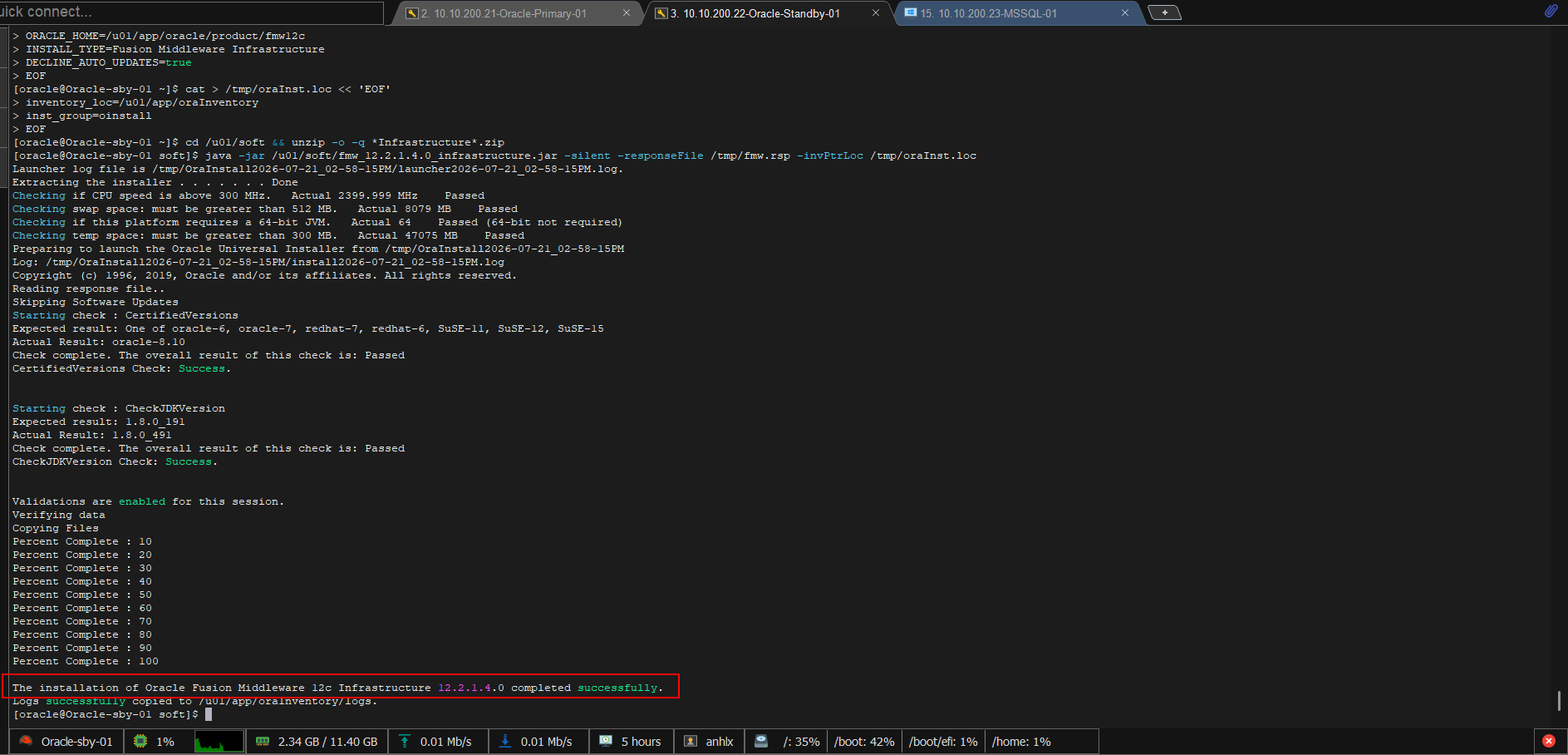Click the disk drive icon in the status bar
This screenshot has width=1568, height=755.
(761, 741)
